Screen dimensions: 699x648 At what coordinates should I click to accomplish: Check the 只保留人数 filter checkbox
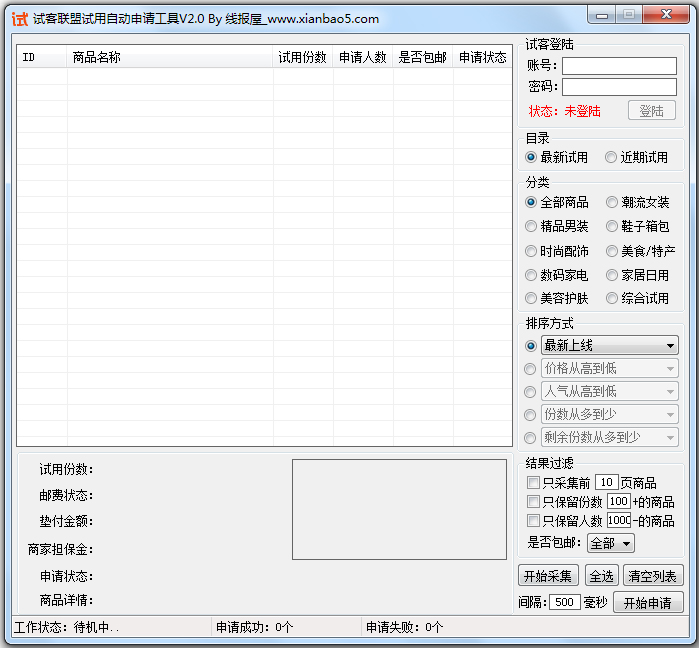click(534, 521)
